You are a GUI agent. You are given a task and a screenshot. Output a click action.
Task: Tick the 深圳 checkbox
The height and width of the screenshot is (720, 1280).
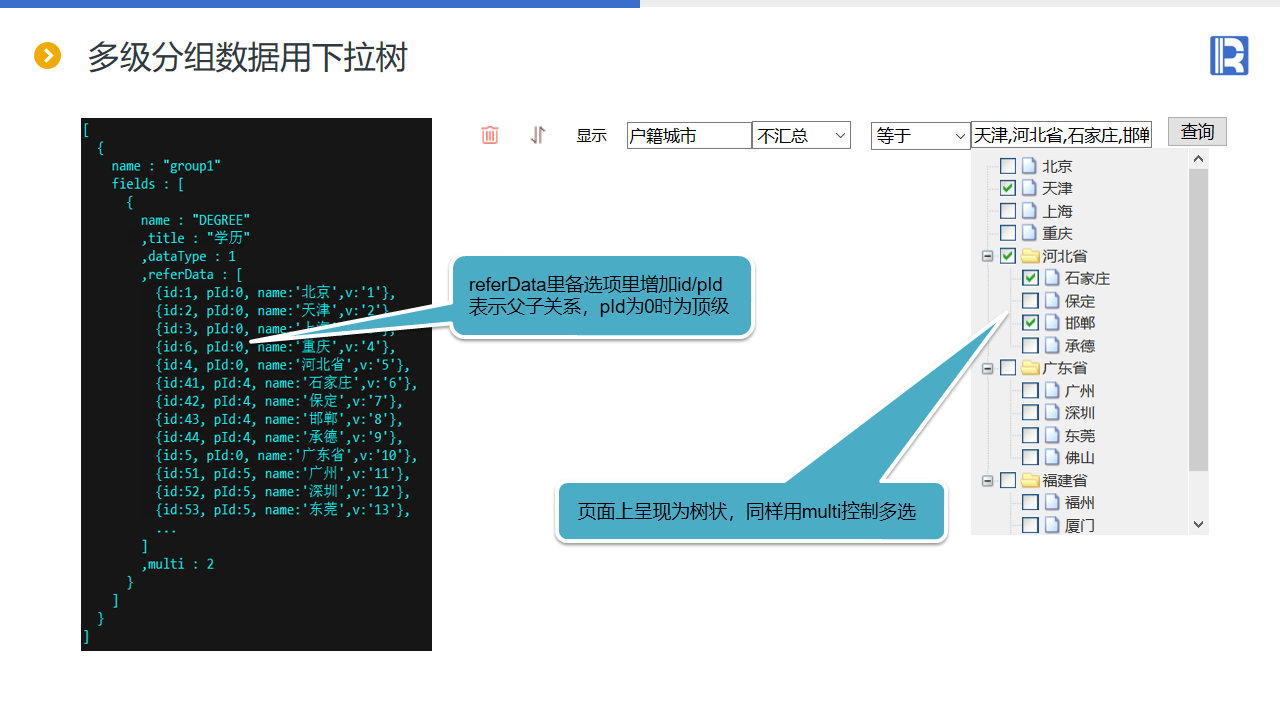point(1031,413)
